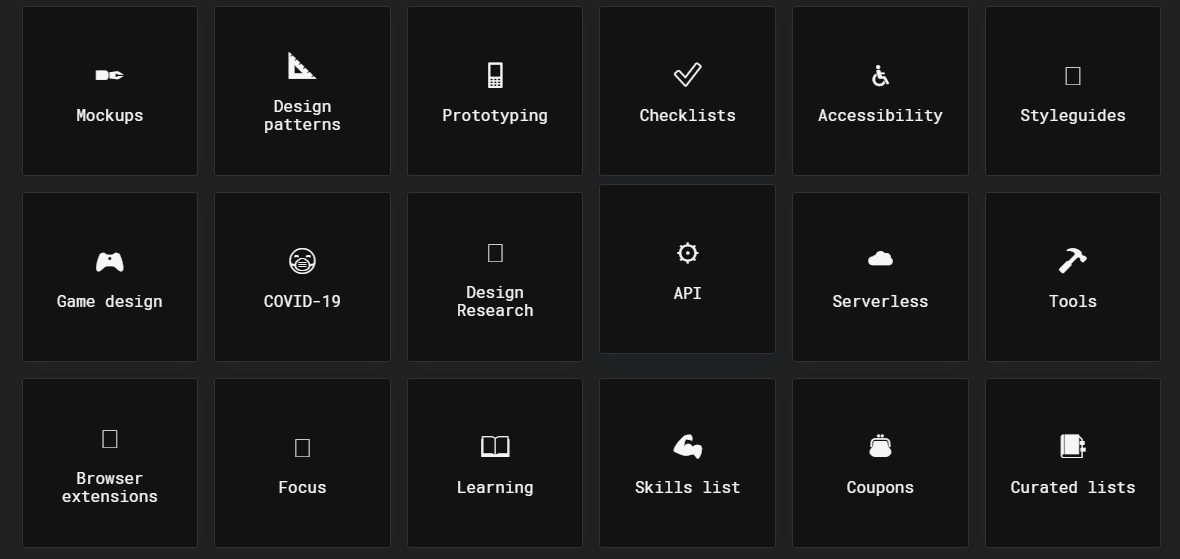Viewport: 1180px width, 559px height.
Task: Select the Skills list label
Action: [687, 488]
